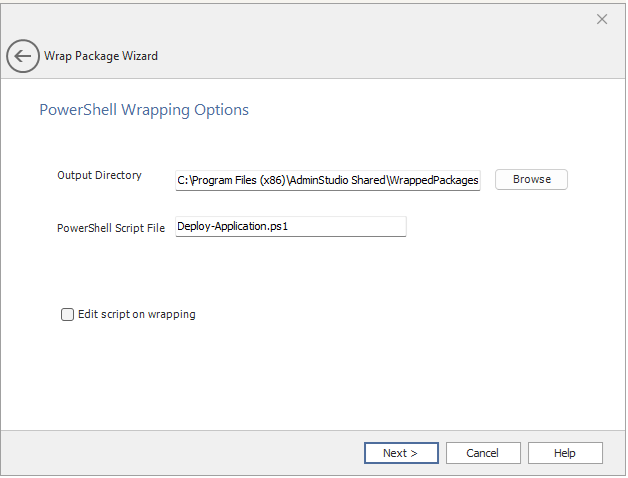Screen dimensions: 628x478
Task: Click the 'C:\' drive prefix in output path
Action: (x=184, y=180)
